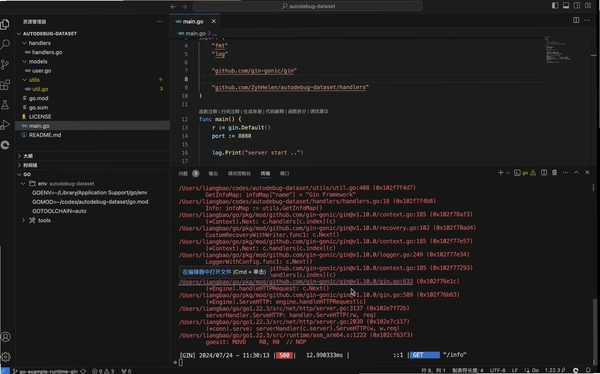Toggle the bottom panel layout icon

tap(566, 5)
